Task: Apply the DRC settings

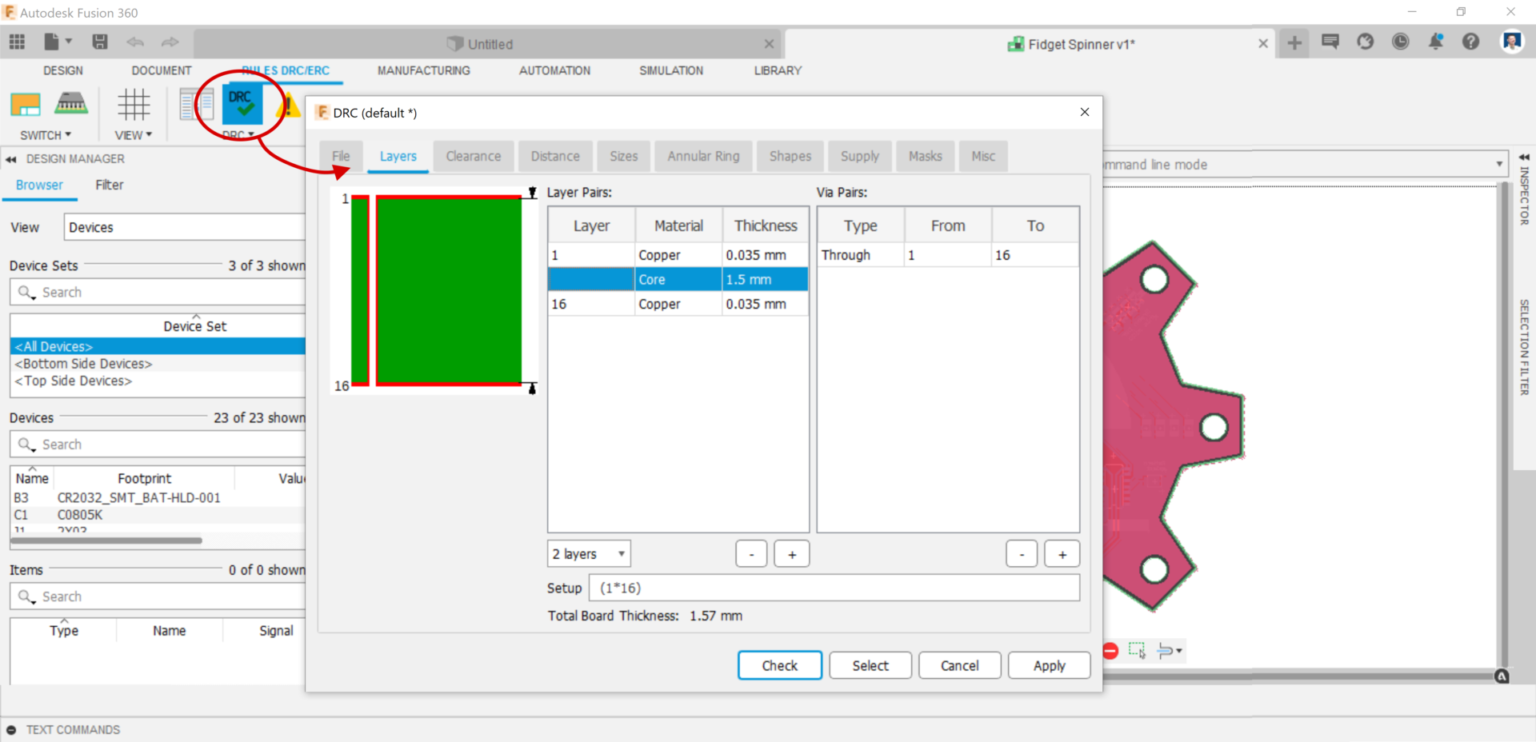Action: click(x=1049, y=665)
